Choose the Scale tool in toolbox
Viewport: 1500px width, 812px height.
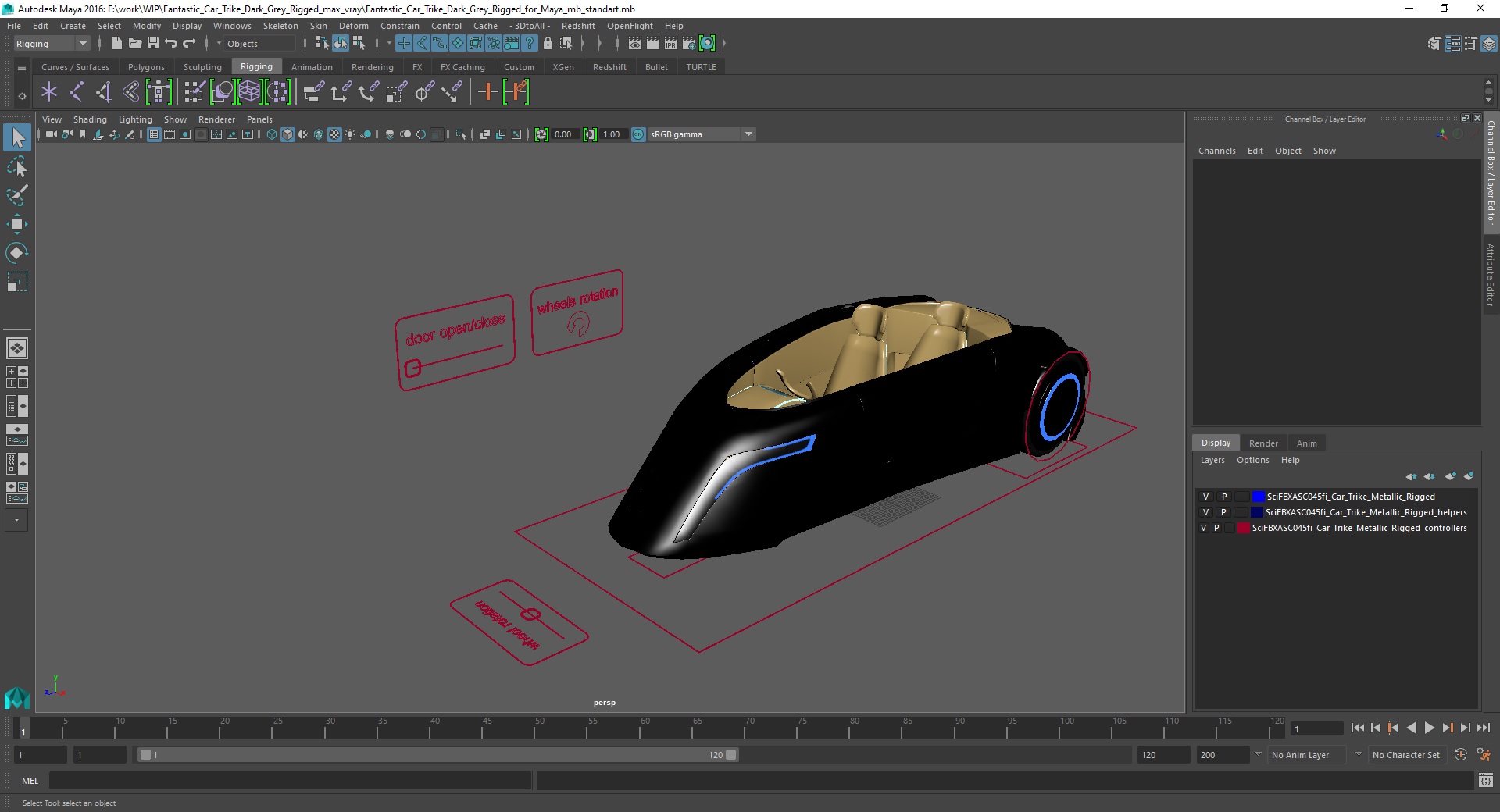tap(17, 282)
